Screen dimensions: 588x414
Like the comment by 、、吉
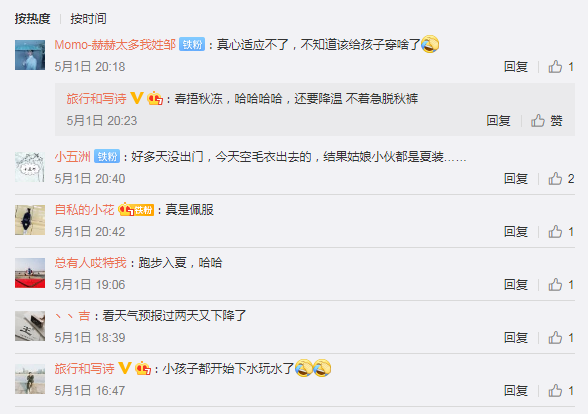(x=561, y=338)
